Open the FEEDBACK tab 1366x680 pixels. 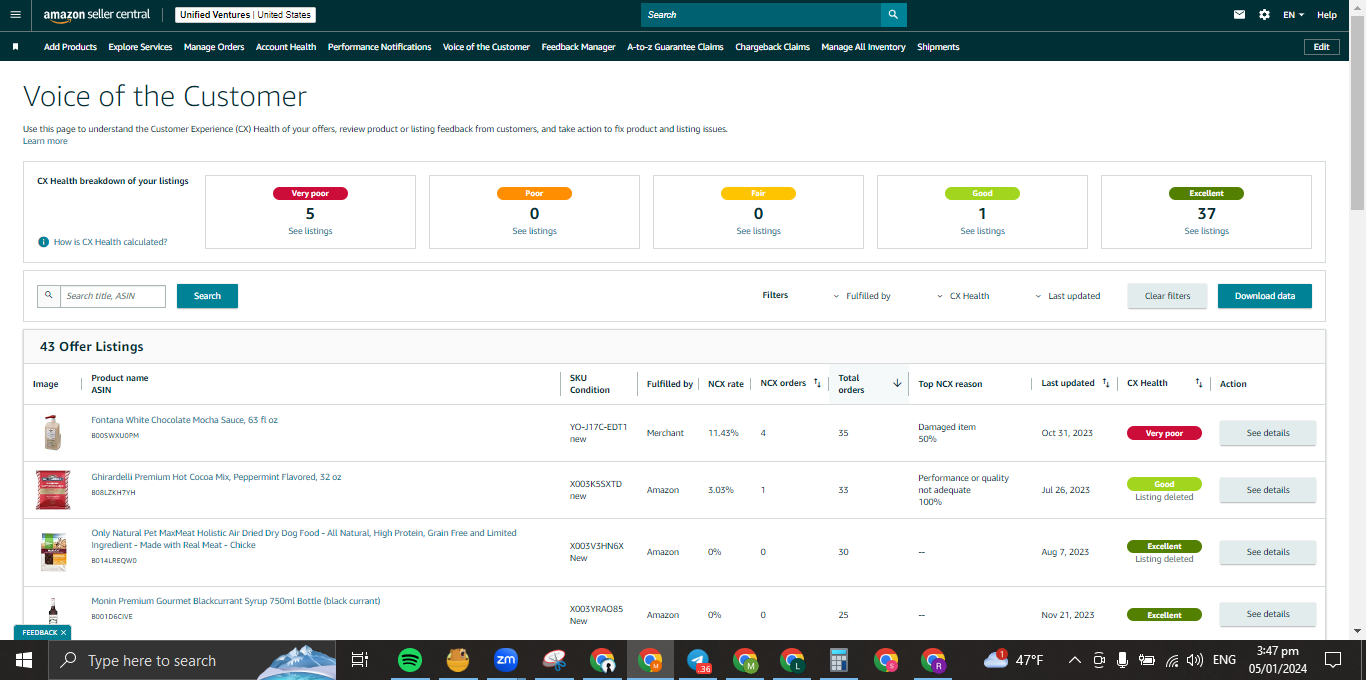click(39, 633)
